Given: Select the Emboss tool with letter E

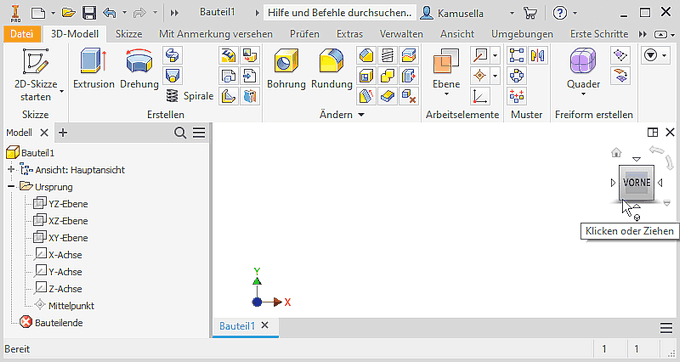Looking at the screenshot, I should point(228,55).
